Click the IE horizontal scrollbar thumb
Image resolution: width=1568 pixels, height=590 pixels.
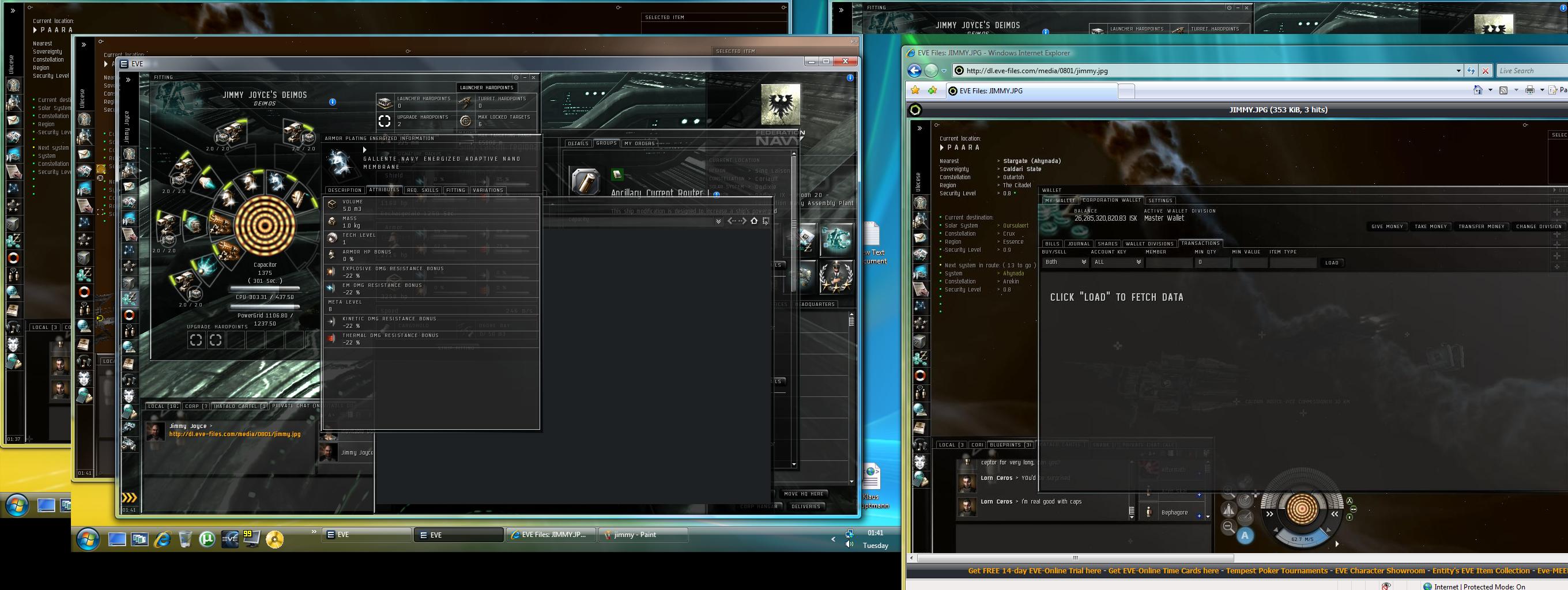(x=1076, y=558)
